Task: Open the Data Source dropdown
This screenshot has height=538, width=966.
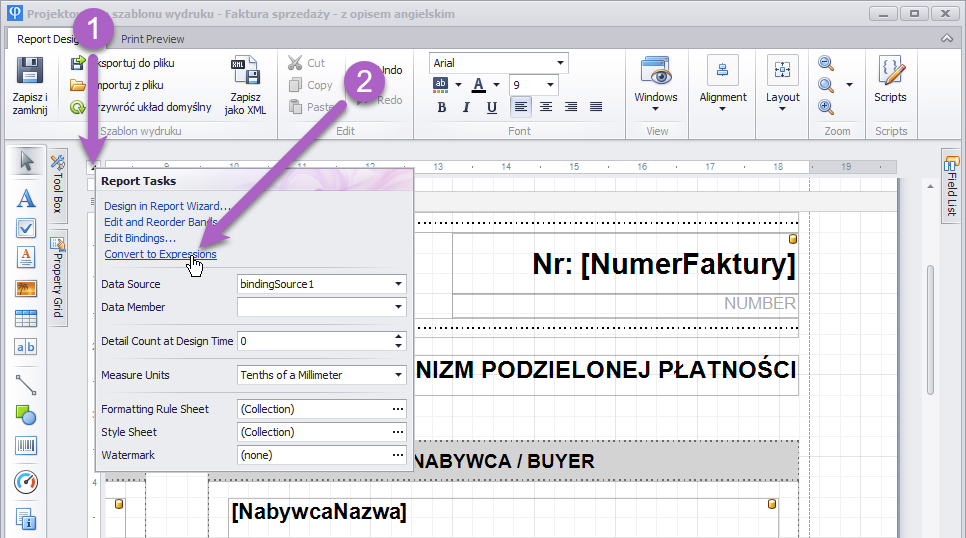Action: pyautogui.click(x=399, y=284)
